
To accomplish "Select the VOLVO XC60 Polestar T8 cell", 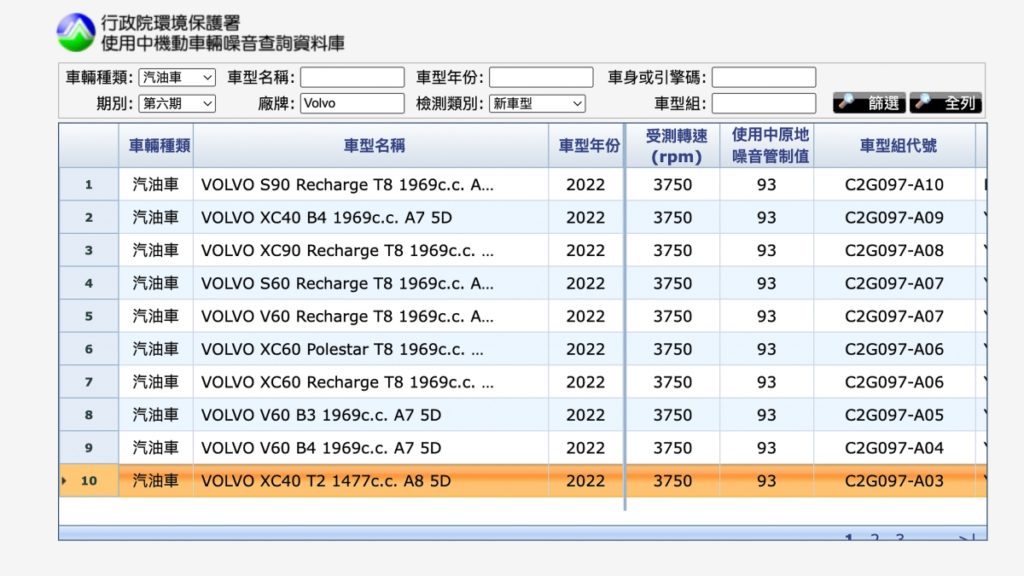I will tap(371, 349).
